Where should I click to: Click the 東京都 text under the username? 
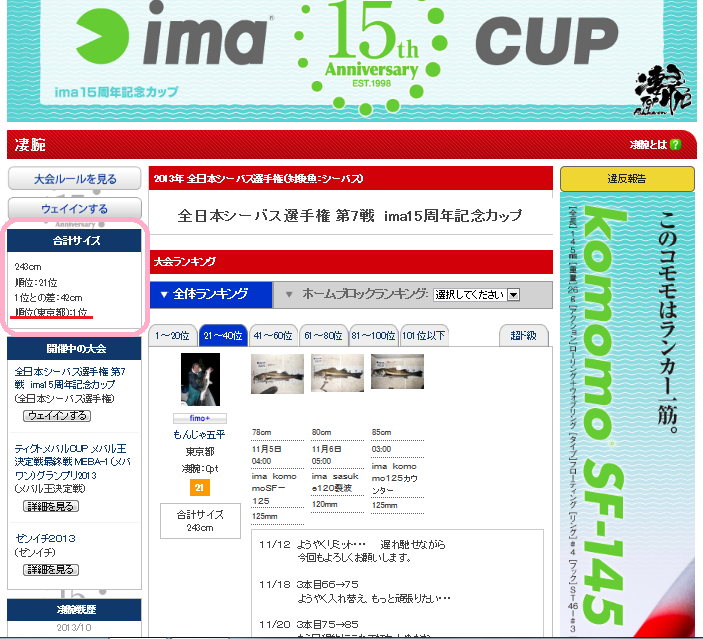200,452
